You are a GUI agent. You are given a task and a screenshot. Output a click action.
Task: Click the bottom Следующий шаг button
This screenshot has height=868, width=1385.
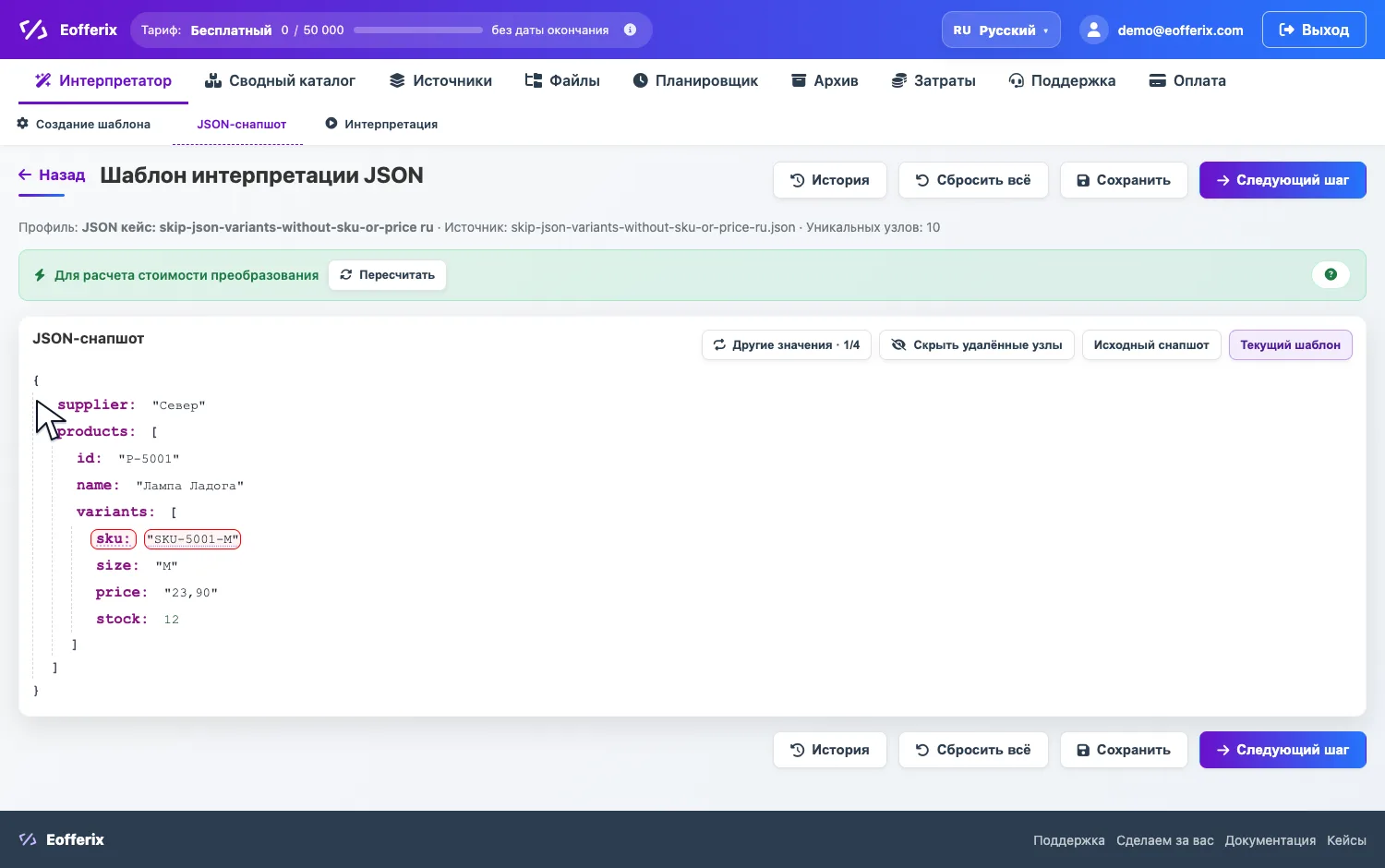pyautogui.click(x=1283, y=750)
